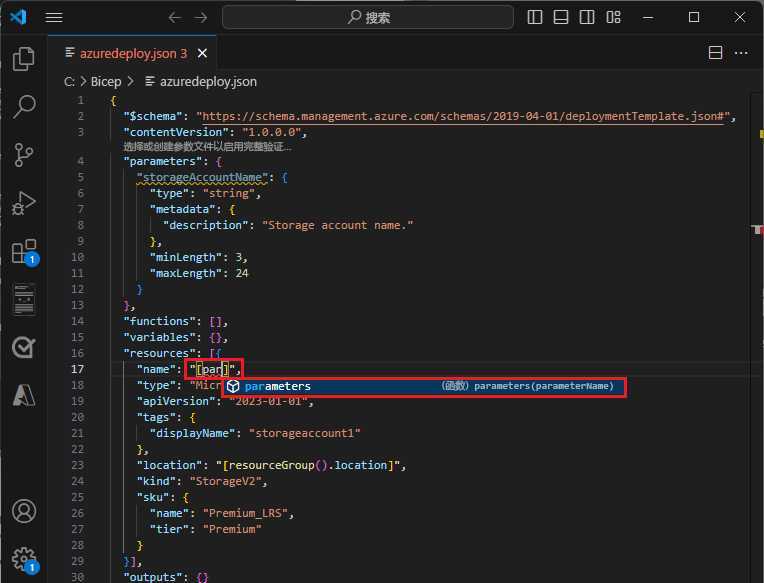Open Source Control view
The width and height of the screenshot is (764, 583).
pos(23,155)
